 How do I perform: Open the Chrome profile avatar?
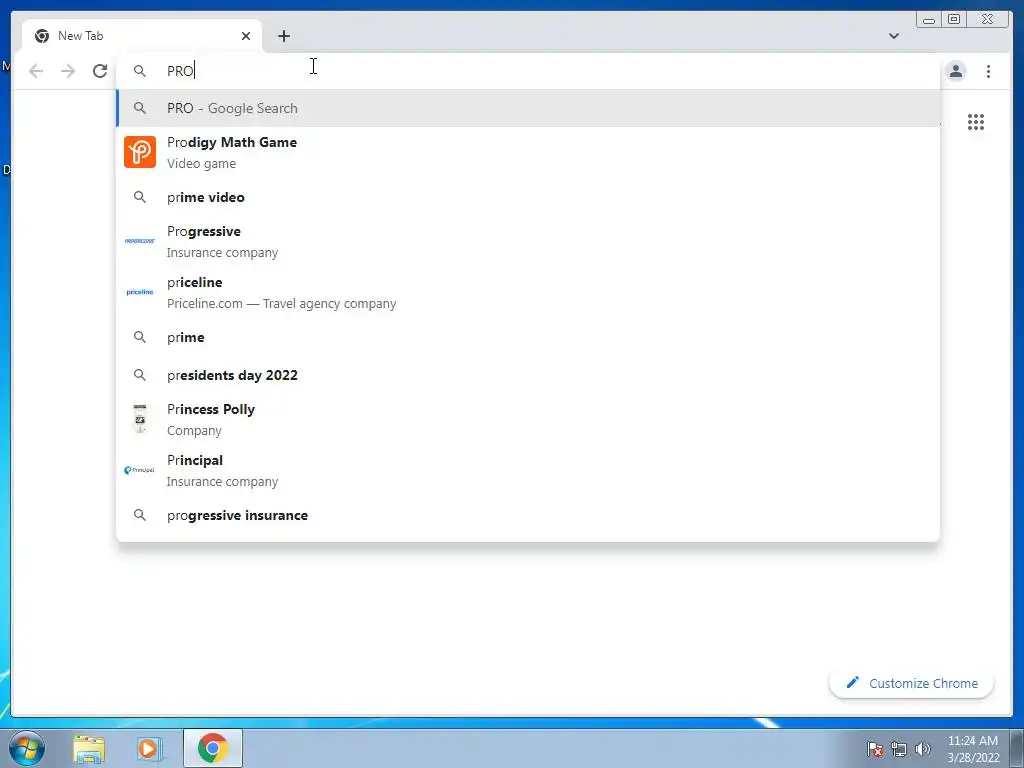coord(955,71)
